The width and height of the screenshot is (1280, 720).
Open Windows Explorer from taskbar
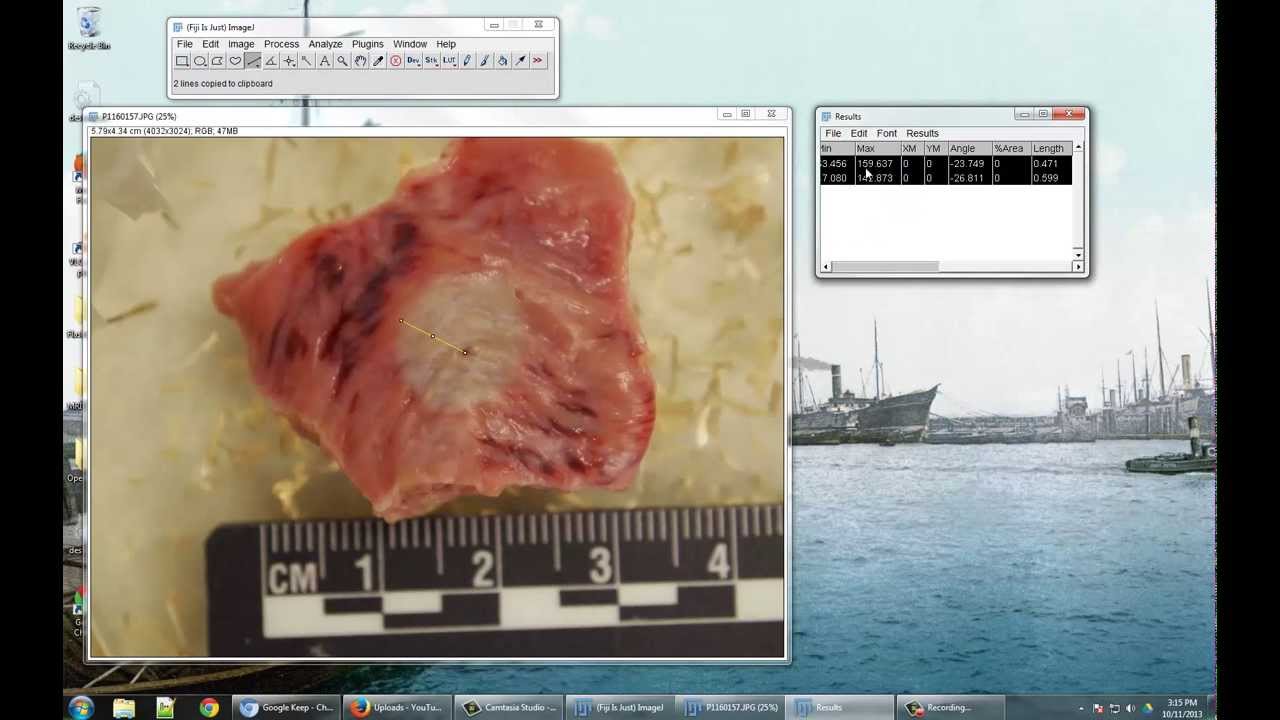coord(124,708)
